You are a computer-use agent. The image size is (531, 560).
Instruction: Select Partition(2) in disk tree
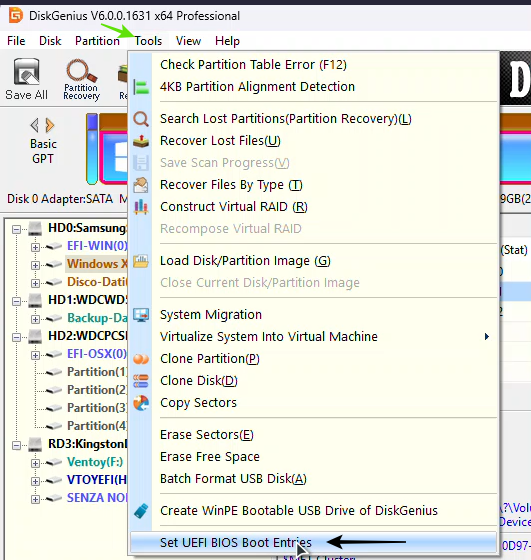97,390
